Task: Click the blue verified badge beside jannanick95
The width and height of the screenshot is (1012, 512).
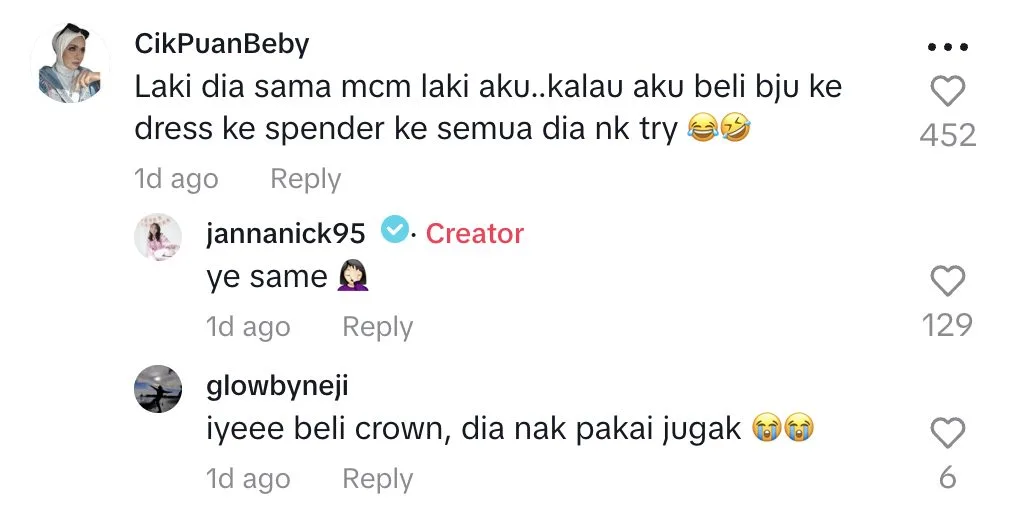Action: pos(395,231)
